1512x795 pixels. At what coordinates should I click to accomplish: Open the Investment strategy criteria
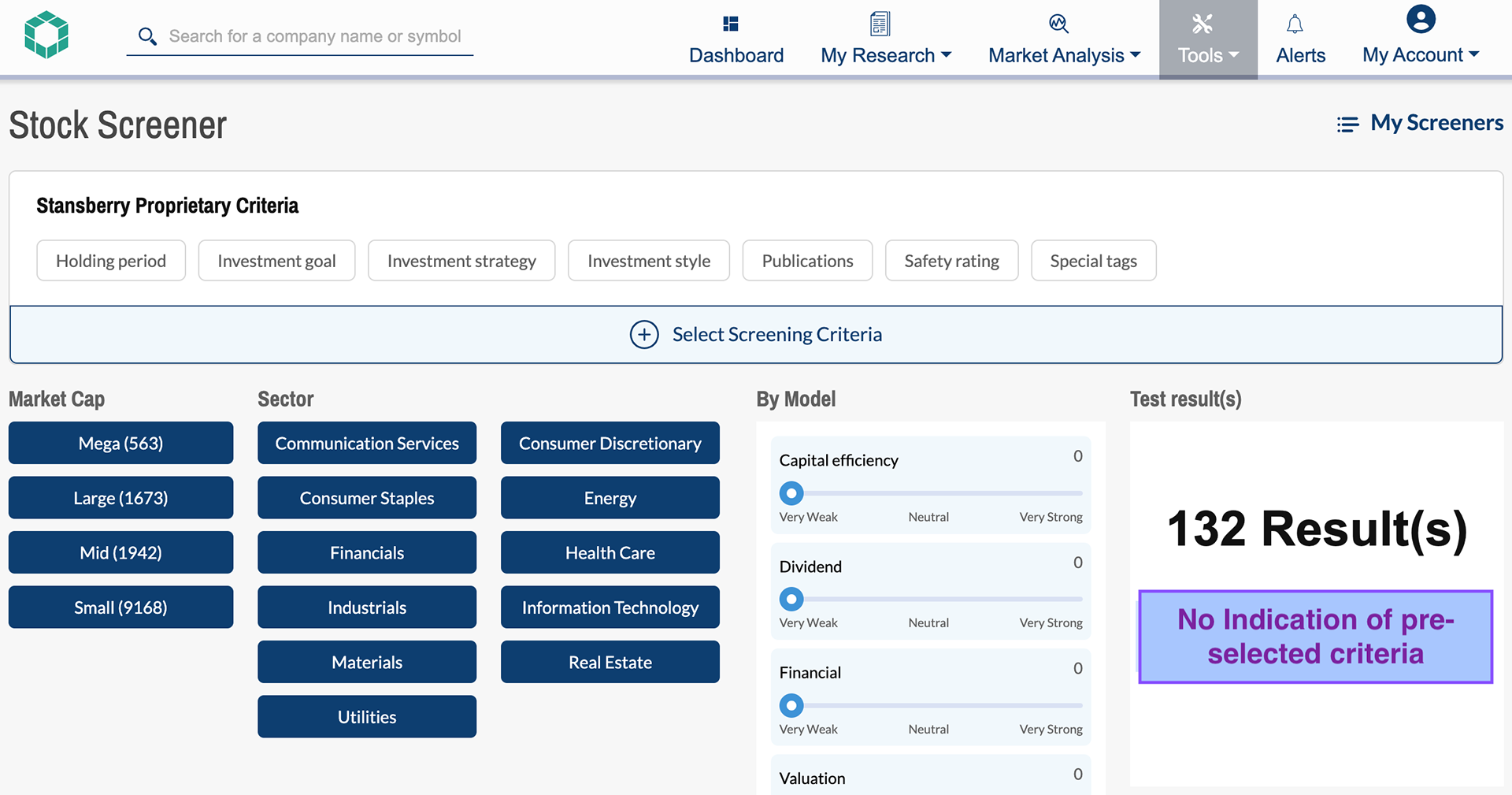point(461,261)
